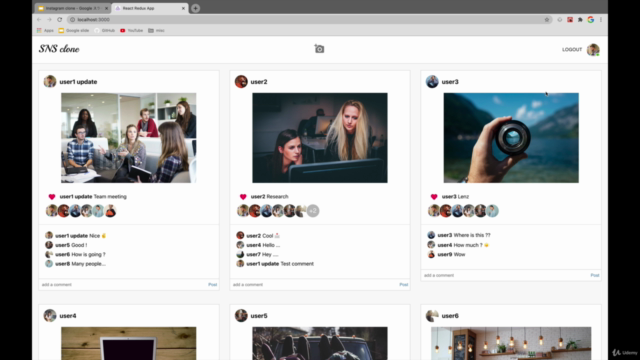Focus add a comment field under user3 post
Image resolution: width=640 pixels, height=360 pixels.
[x=504, y=275]
